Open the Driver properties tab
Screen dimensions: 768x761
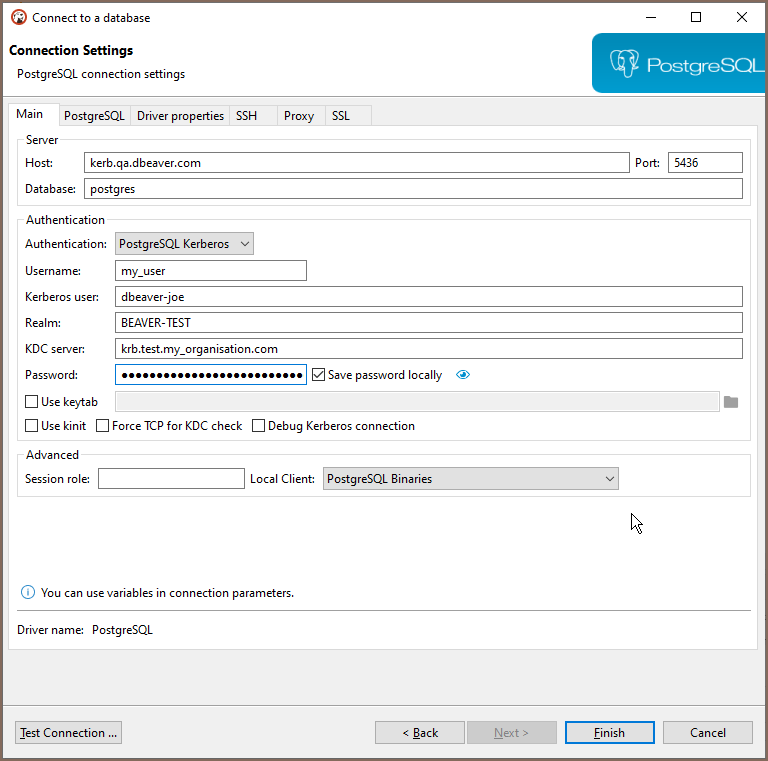180,116
